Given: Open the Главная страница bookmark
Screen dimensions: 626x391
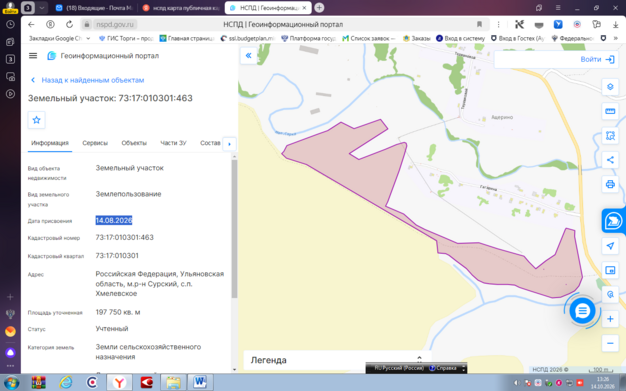Looking at the screenshot, I should coord(187,38).
